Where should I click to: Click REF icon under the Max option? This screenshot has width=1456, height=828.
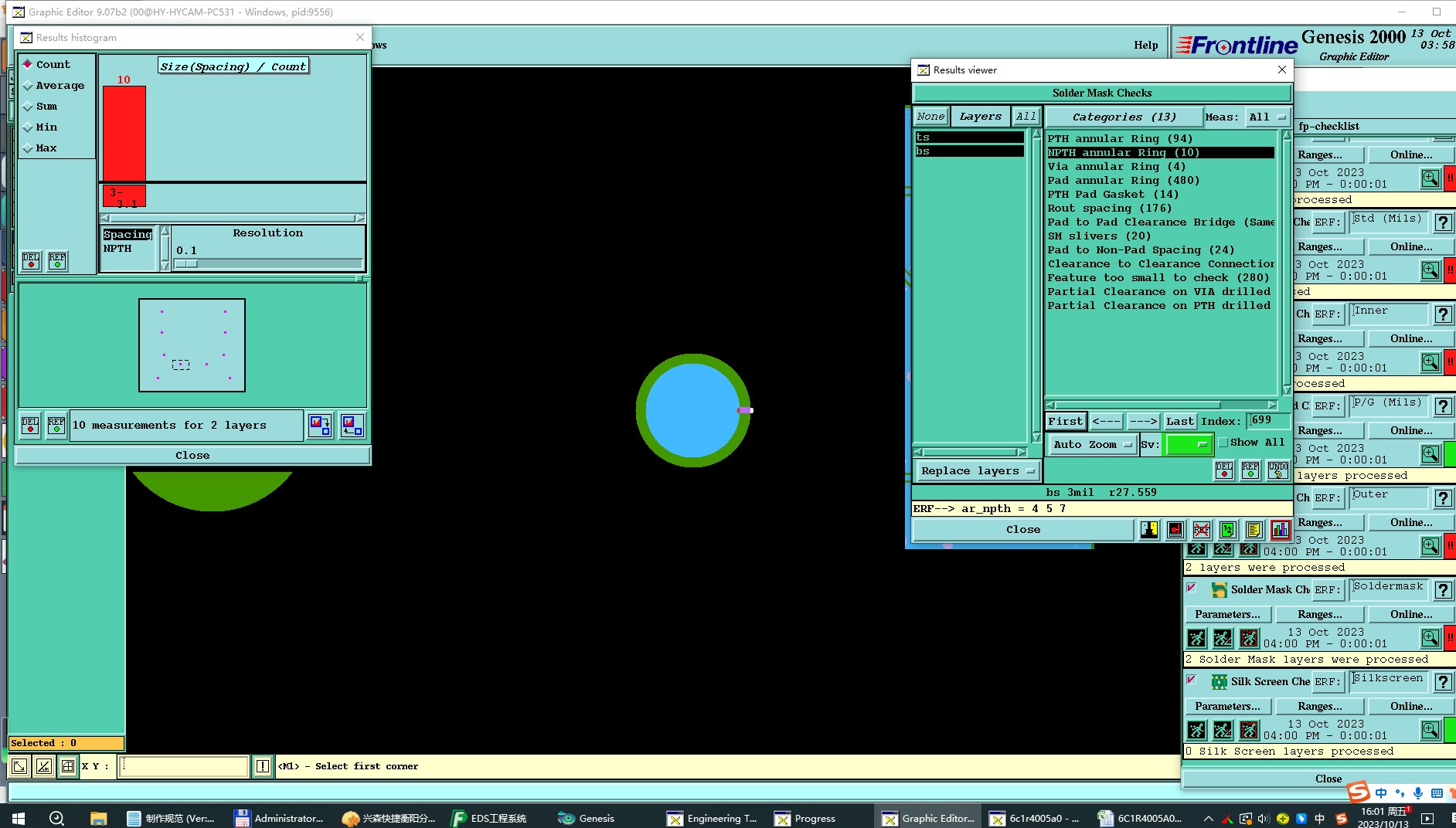pyautogui.click(x=57, y=261)
